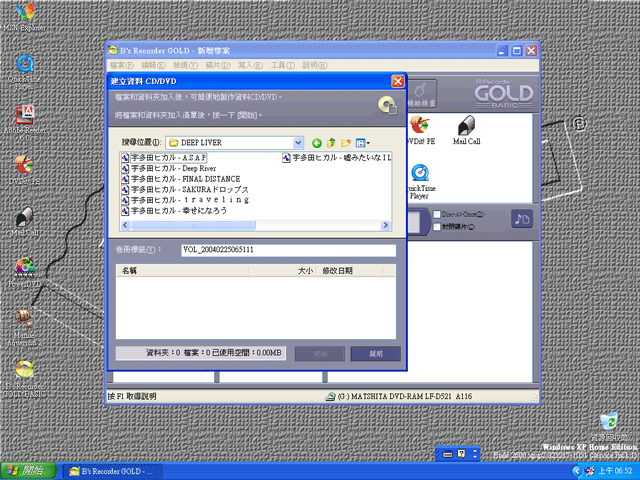Go back using the green back arrow
640x480 pixels.
[316, 143]
